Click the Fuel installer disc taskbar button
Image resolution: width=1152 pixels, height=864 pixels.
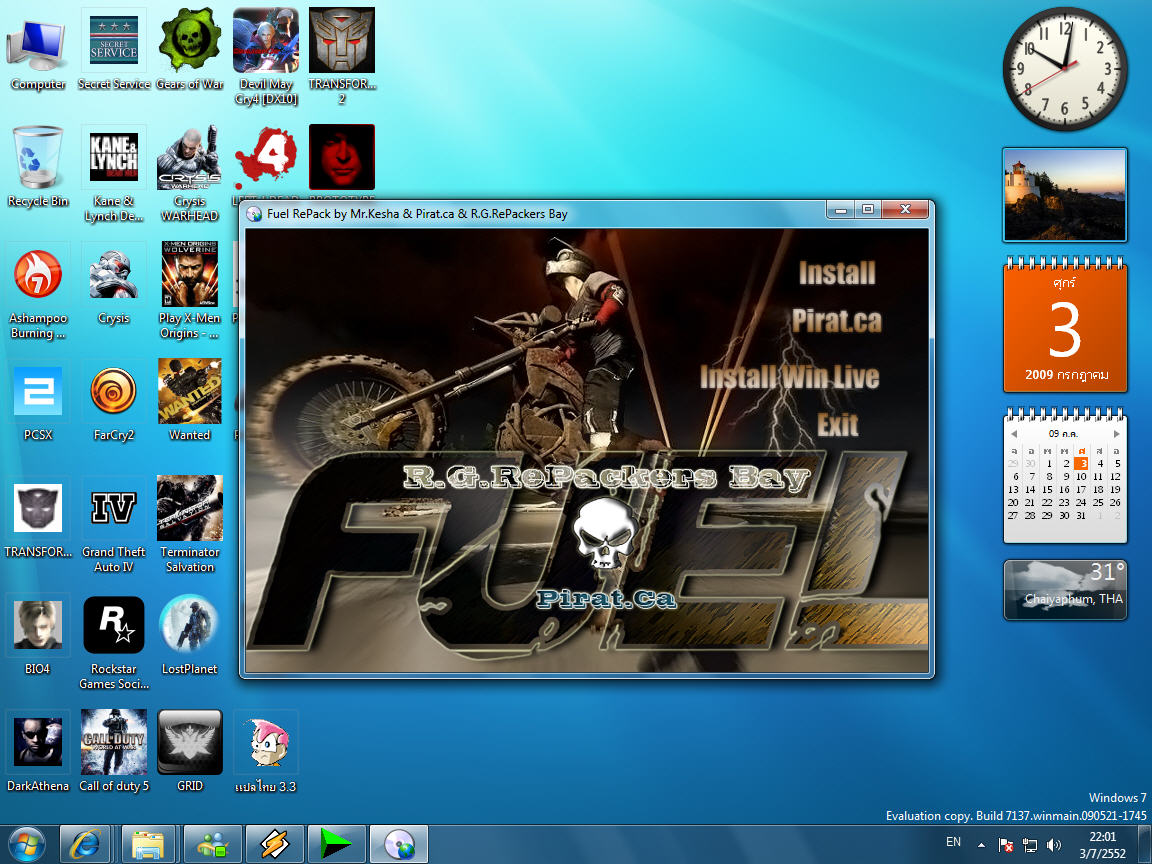coord(398,844)
